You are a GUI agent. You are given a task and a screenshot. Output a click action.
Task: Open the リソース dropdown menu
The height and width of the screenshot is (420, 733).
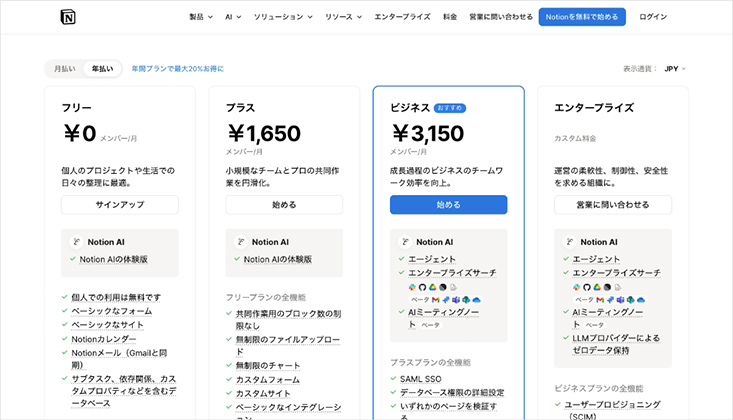tap(343, 17)
